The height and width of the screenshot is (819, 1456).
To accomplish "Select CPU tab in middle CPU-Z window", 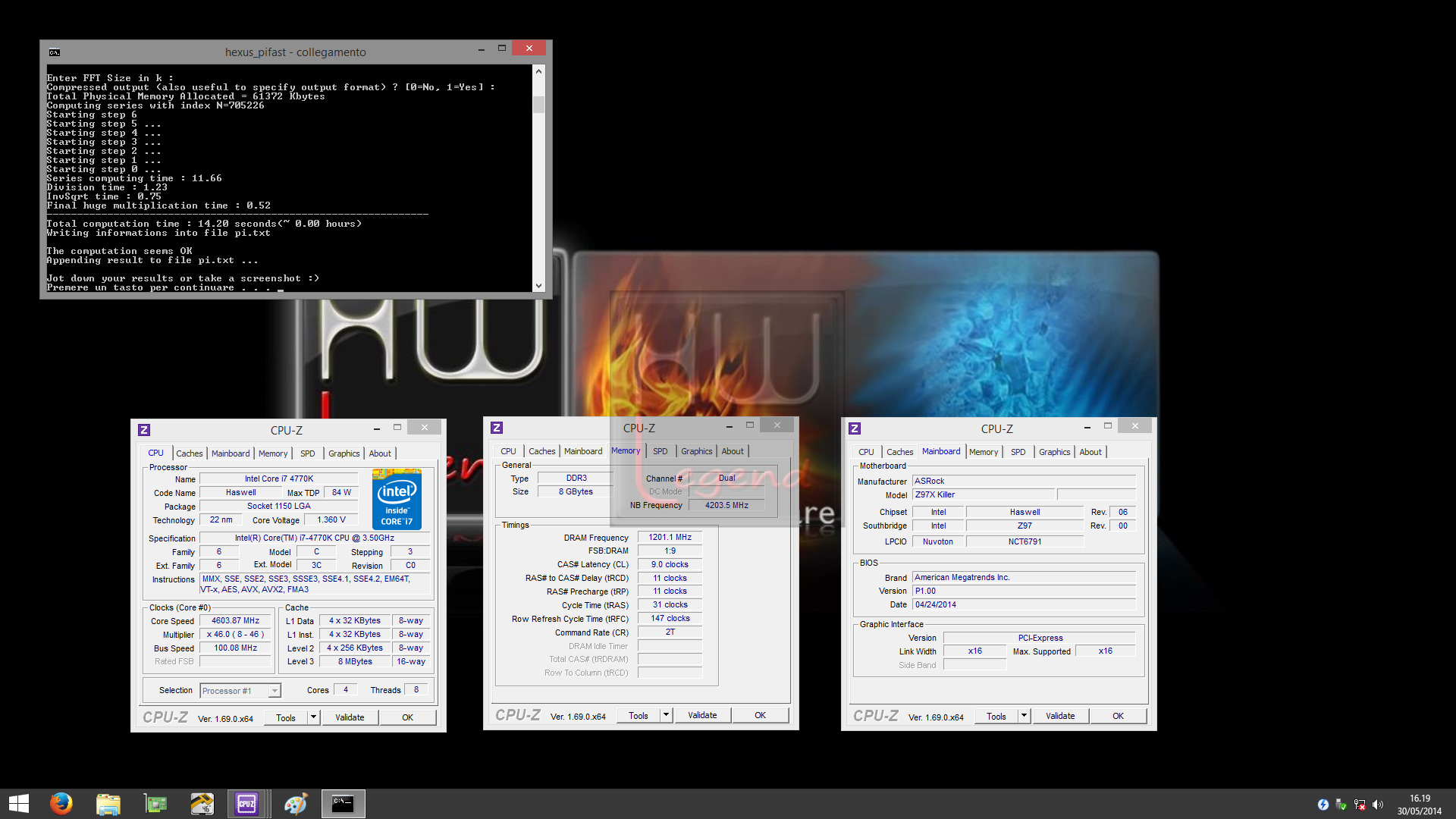I will click(x=508, y=451).
